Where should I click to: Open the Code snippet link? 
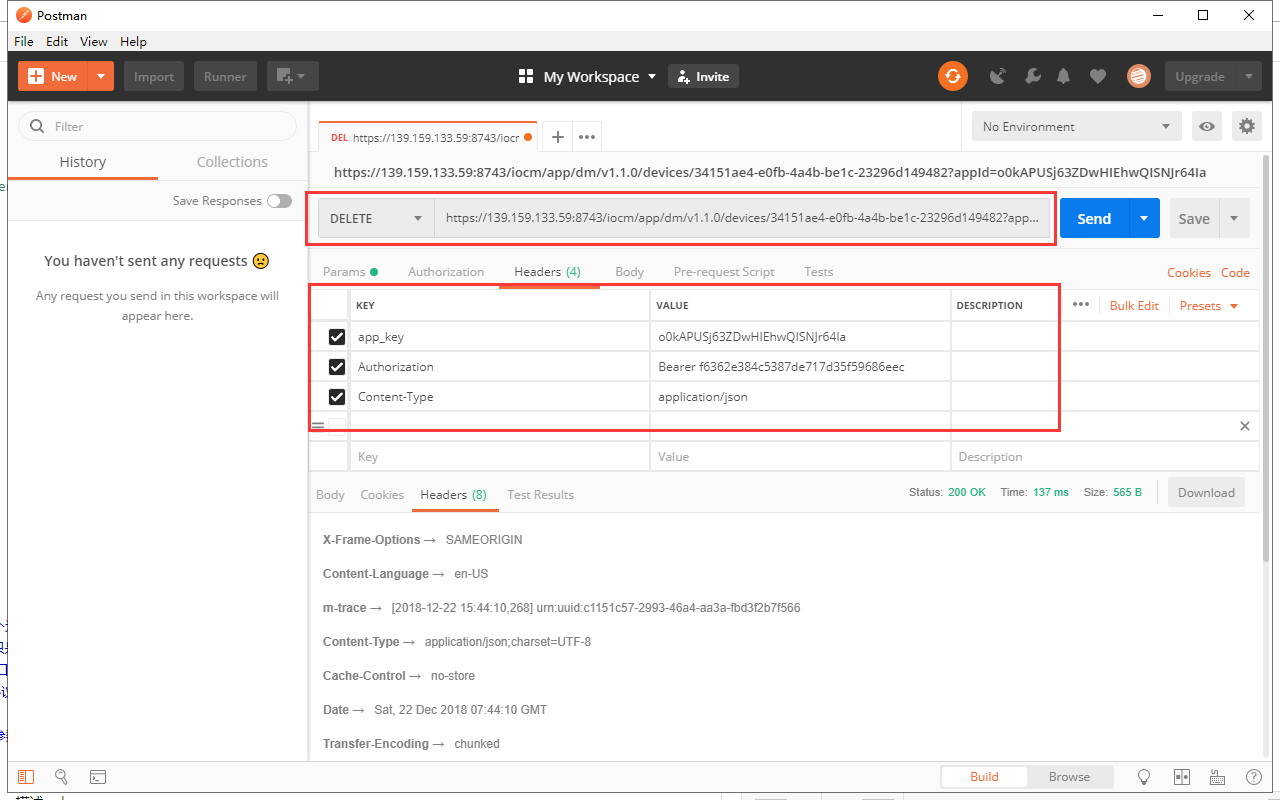(x=1235, y=273)
